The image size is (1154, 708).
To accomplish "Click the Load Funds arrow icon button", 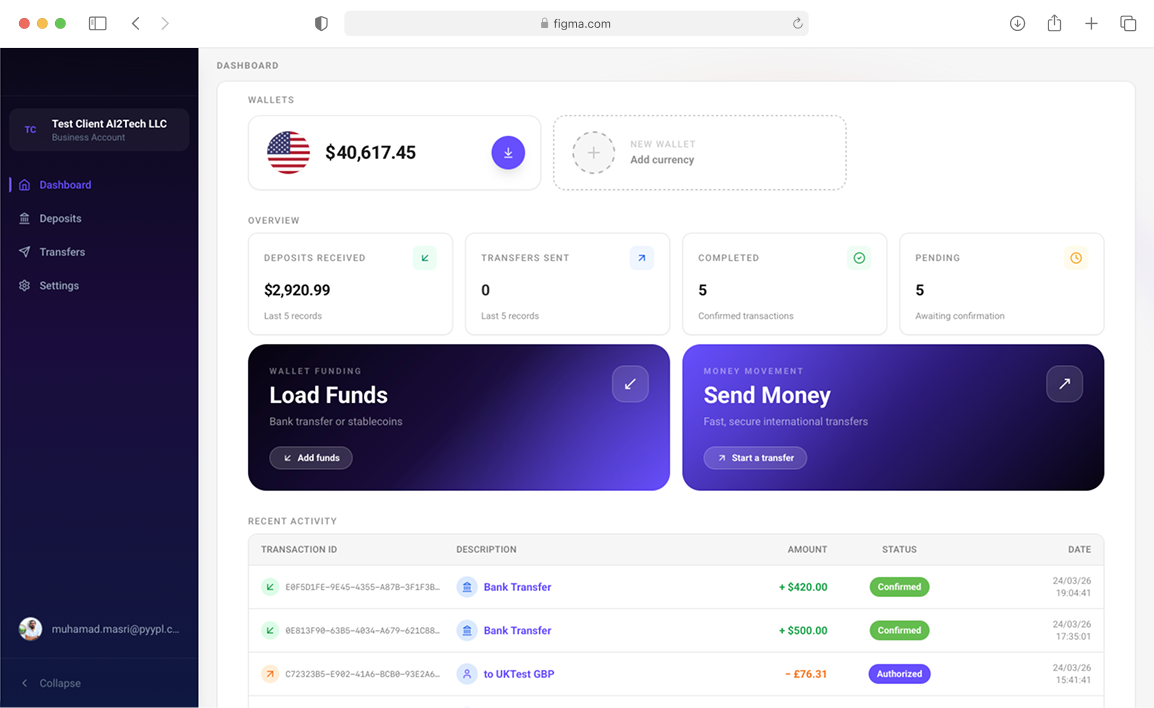I will (630, 383).
